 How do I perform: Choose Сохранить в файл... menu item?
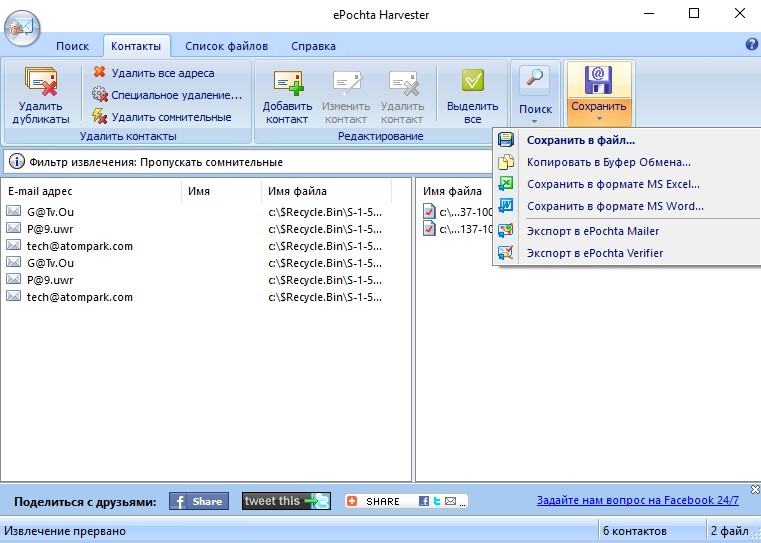point(626,140)
